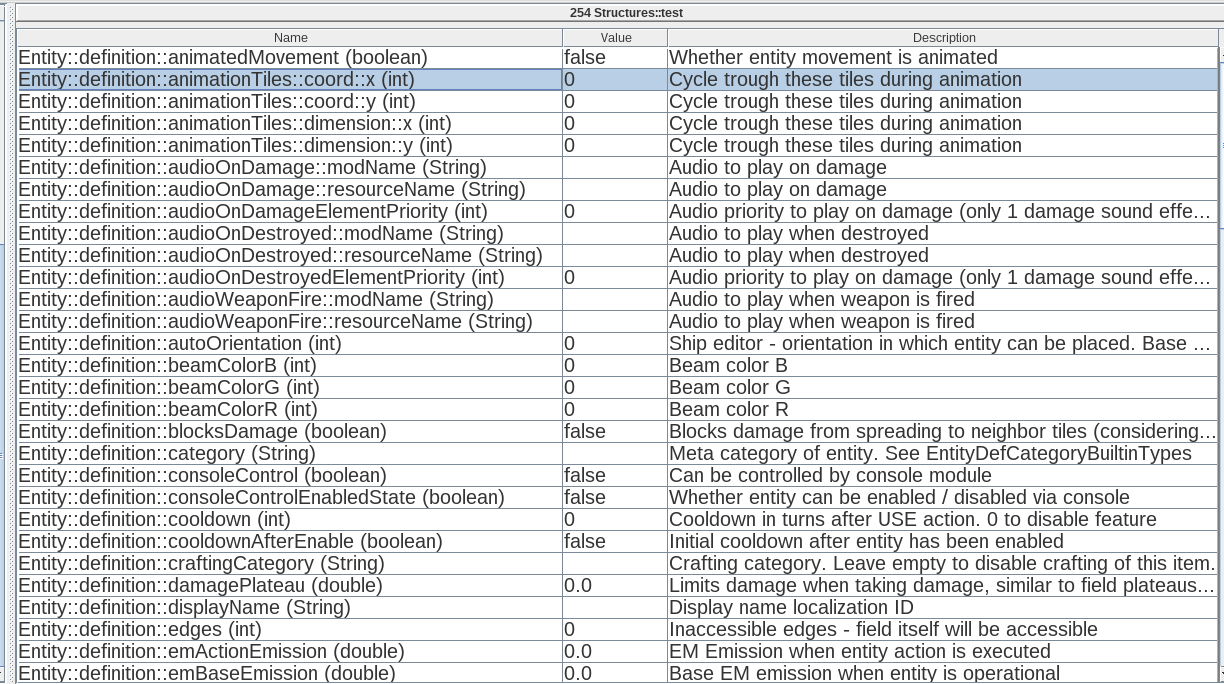Click the autoOrientation description cell
This screenshot has height=684, width=1224.
pyautogui.click(x=943, y=344)
